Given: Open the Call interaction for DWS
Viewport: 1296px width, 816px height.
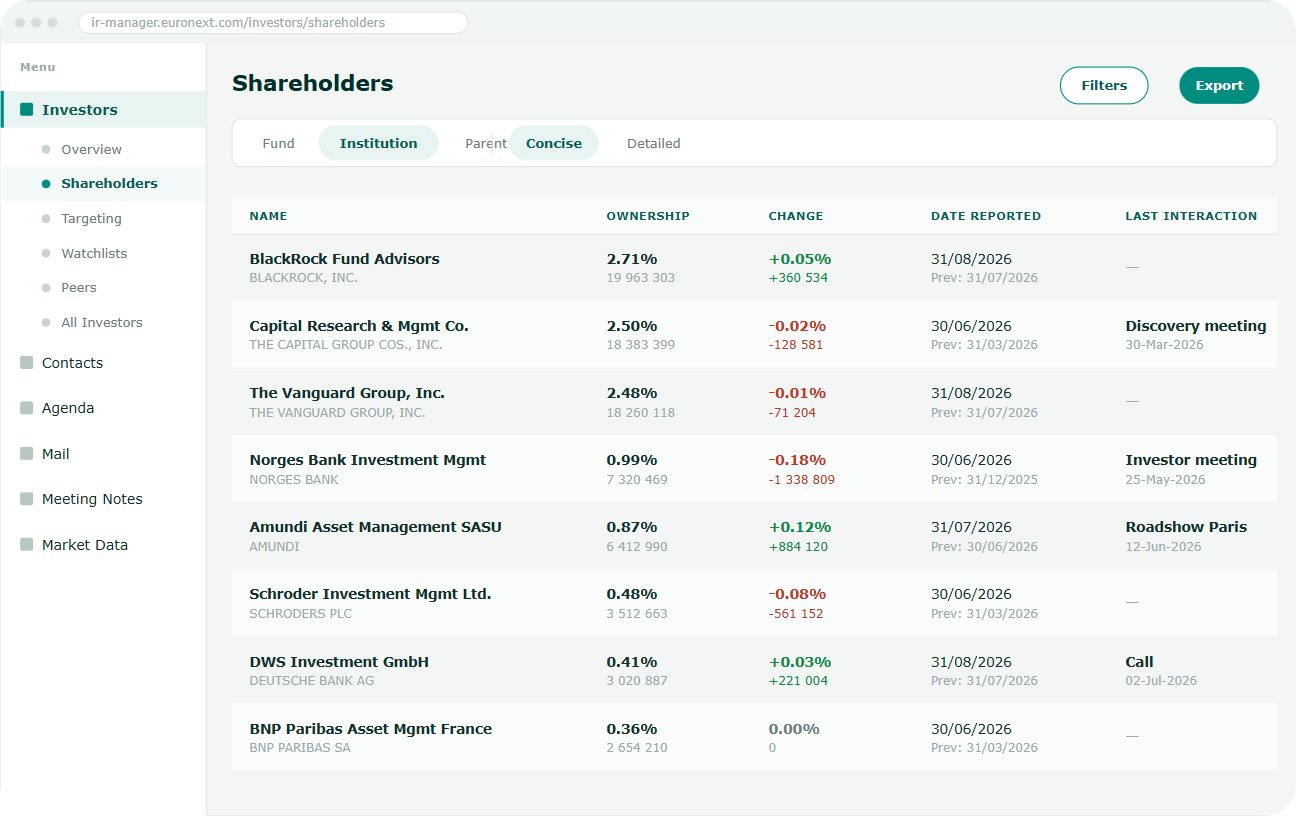Looking at the screenshot, I should point(1139,662).
